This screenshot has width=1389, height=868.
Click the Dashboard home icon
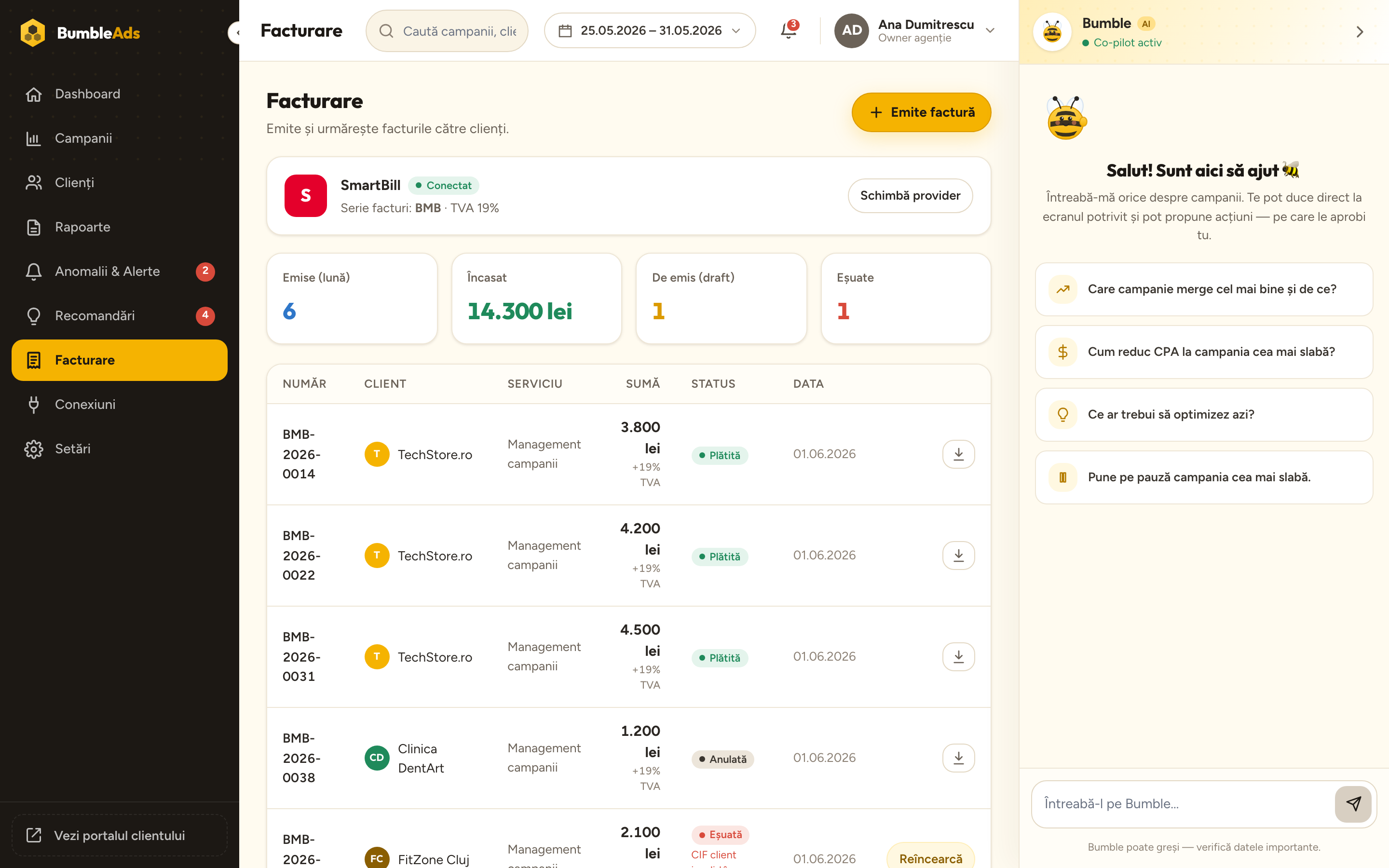34,94
